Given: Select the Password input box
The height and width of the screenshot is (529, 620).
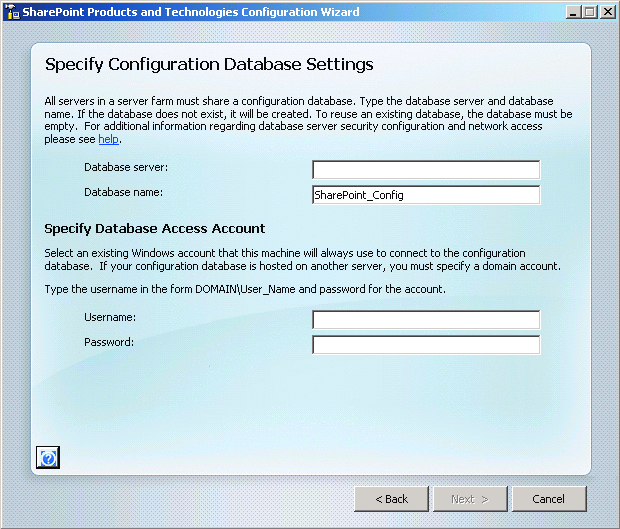Looking at the screenshot, I should point(426,345).
